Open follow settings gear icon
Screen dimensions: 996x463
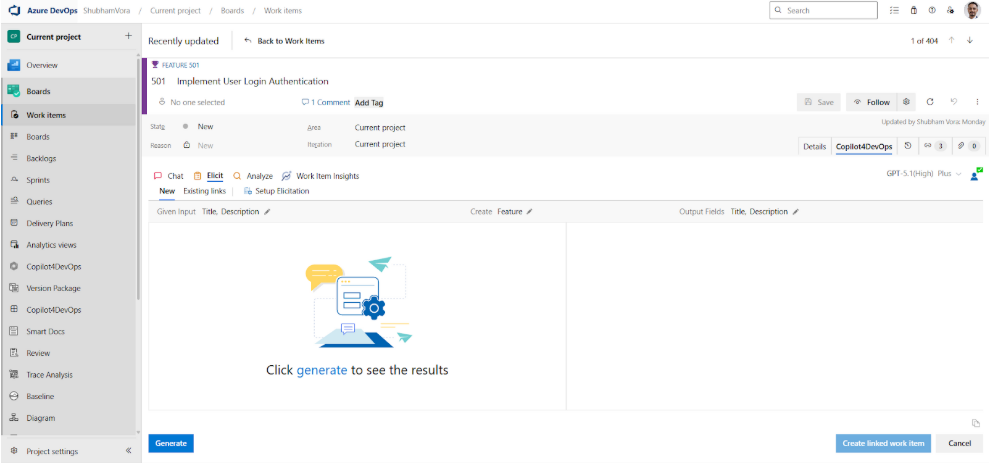coord(906,102)
